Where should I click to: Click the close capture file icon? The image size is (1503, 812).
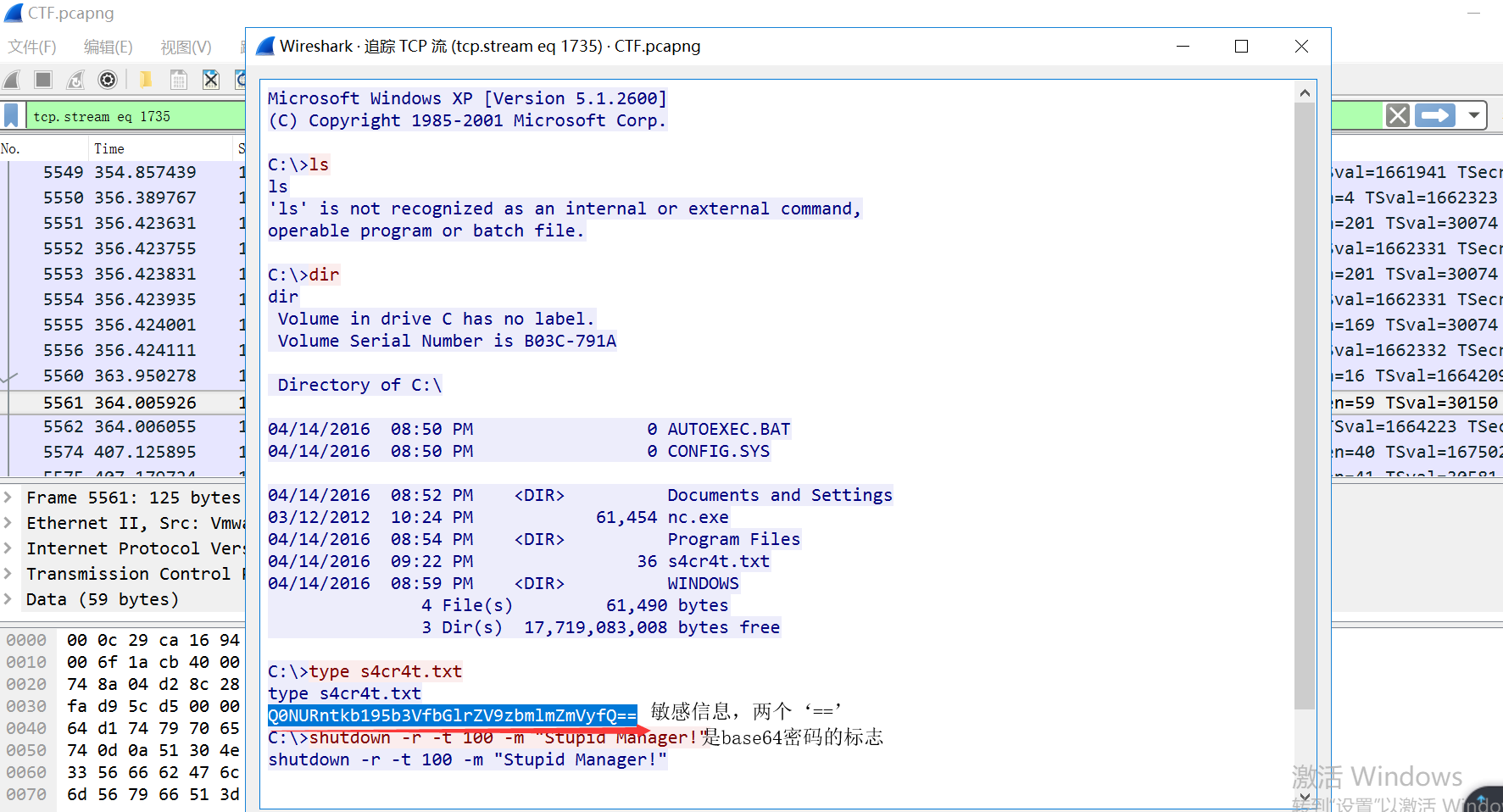point(211,80)
